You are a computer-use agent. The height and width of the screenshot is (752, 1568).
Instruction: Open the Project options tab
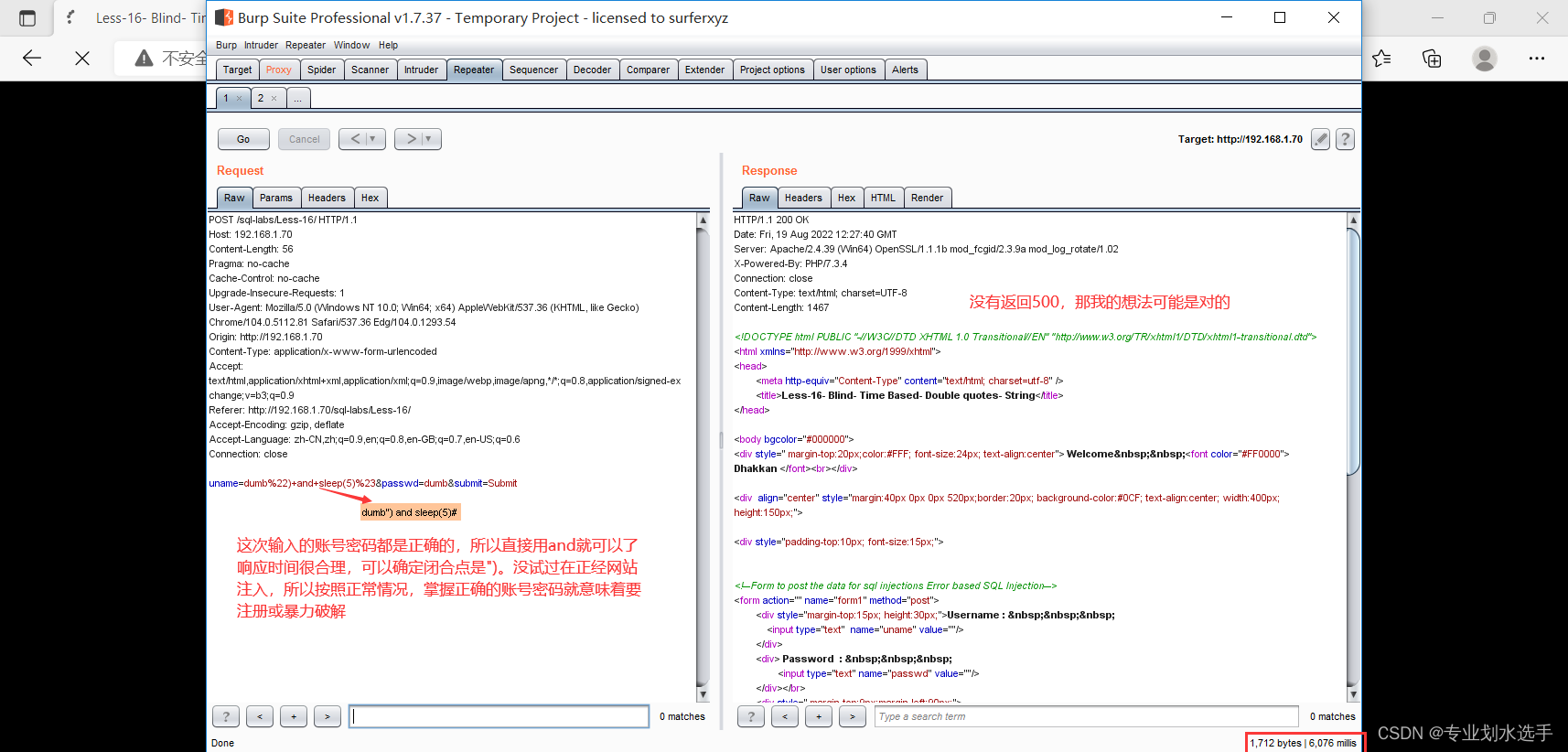point(773,70)
